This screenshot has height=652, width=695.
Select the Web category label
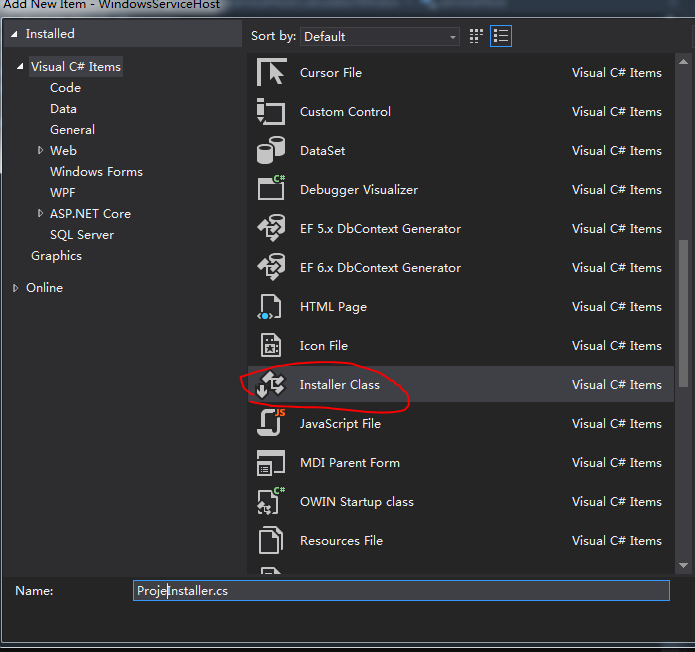coord(63,151)
